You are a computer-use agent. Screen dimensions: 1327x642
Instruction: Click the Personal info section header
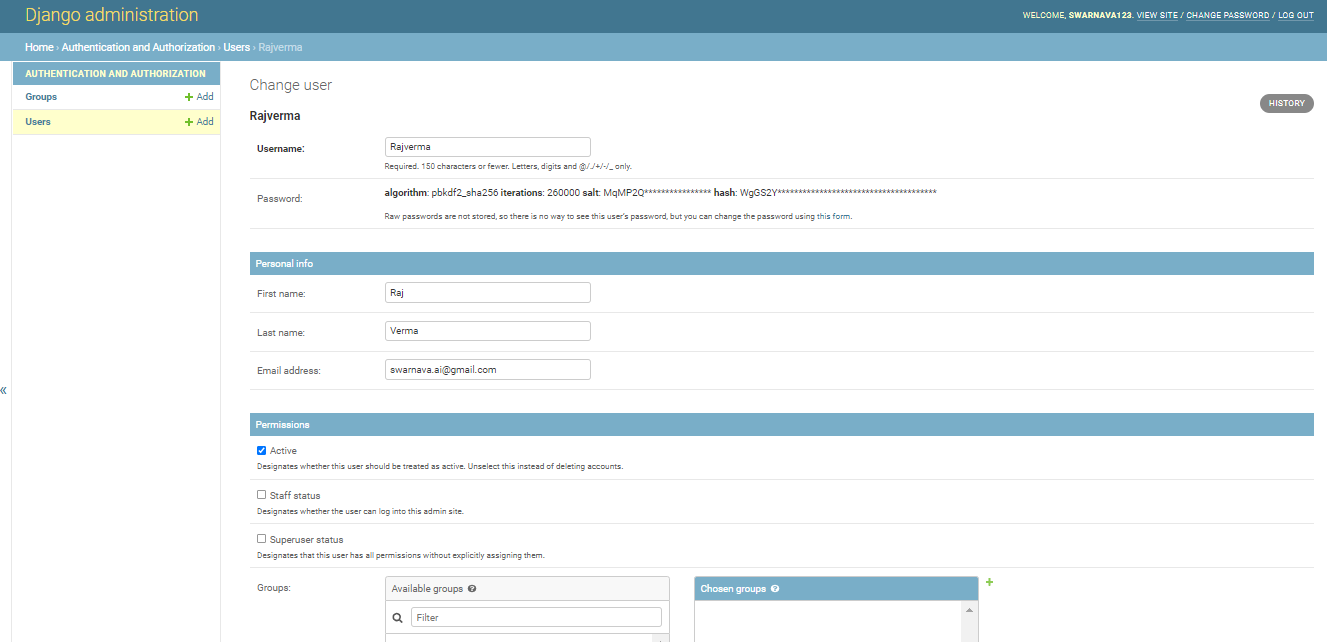tap(781, 263)
